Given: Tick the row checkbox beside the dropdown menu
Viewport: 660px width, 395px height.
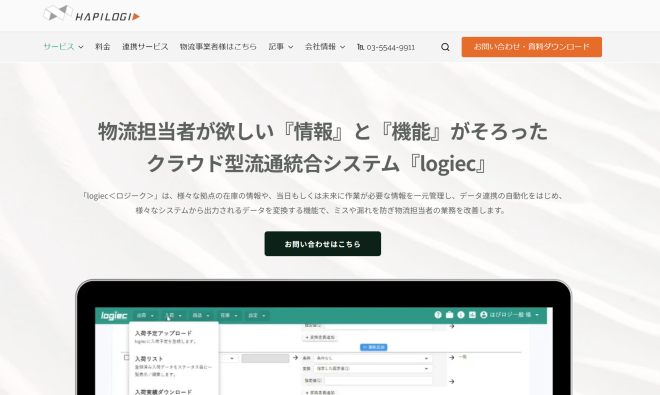Looking at the screenshot, I should coord(126,358).
